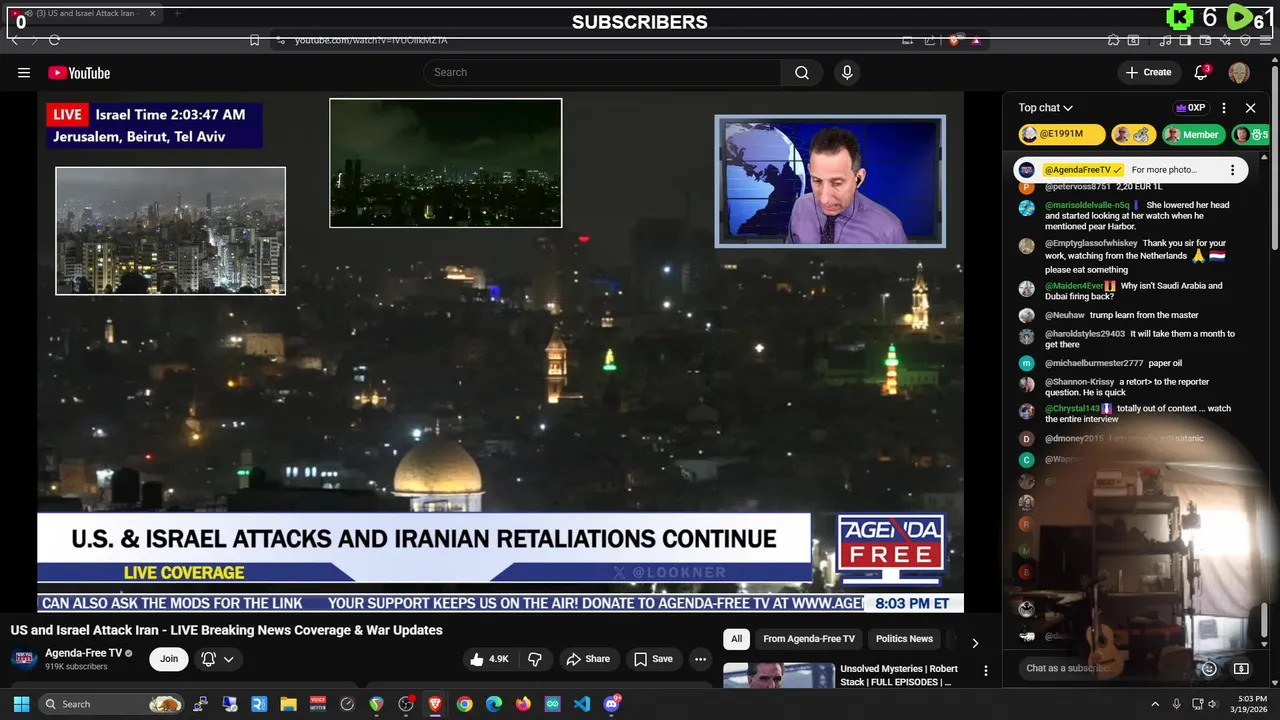Open Brave Shields lion icon

pos(954,40)
